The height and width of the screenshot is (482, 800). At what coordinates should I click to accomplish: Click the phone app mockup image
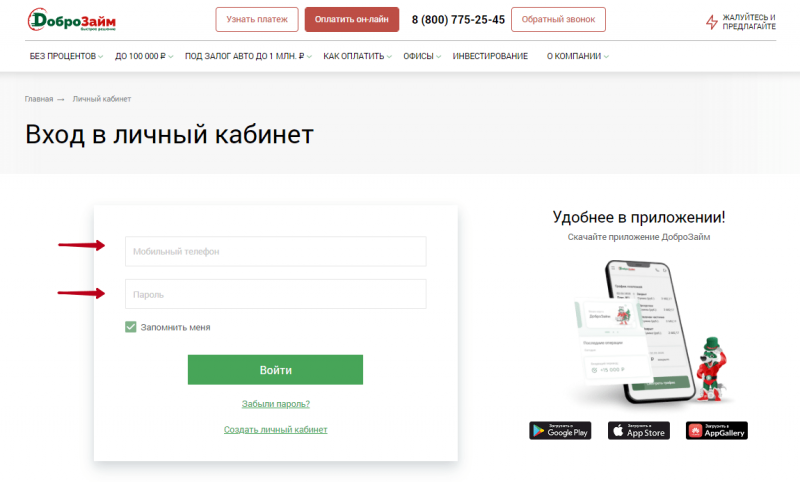click(651, 332)
